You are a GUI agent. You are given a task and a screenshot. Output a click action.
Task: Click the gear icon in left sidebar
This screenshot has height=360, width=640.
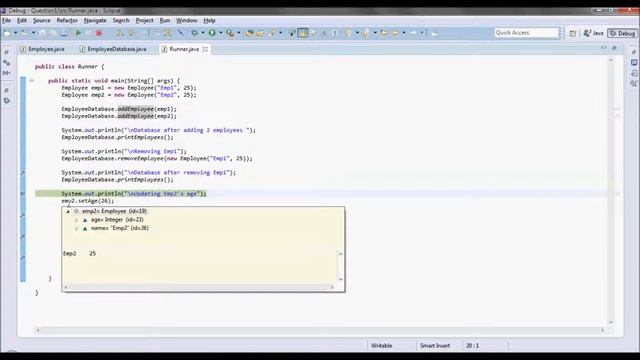[x=7, y=100]
